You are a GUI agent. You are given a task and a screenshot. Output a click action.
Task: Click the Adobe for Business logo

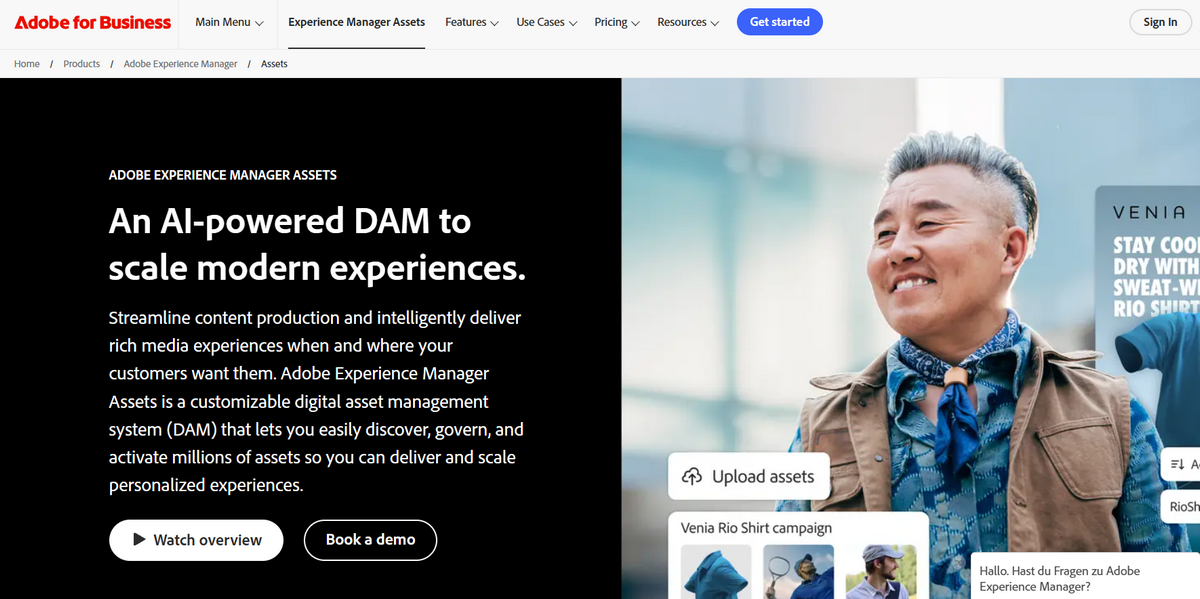[92, 22]
